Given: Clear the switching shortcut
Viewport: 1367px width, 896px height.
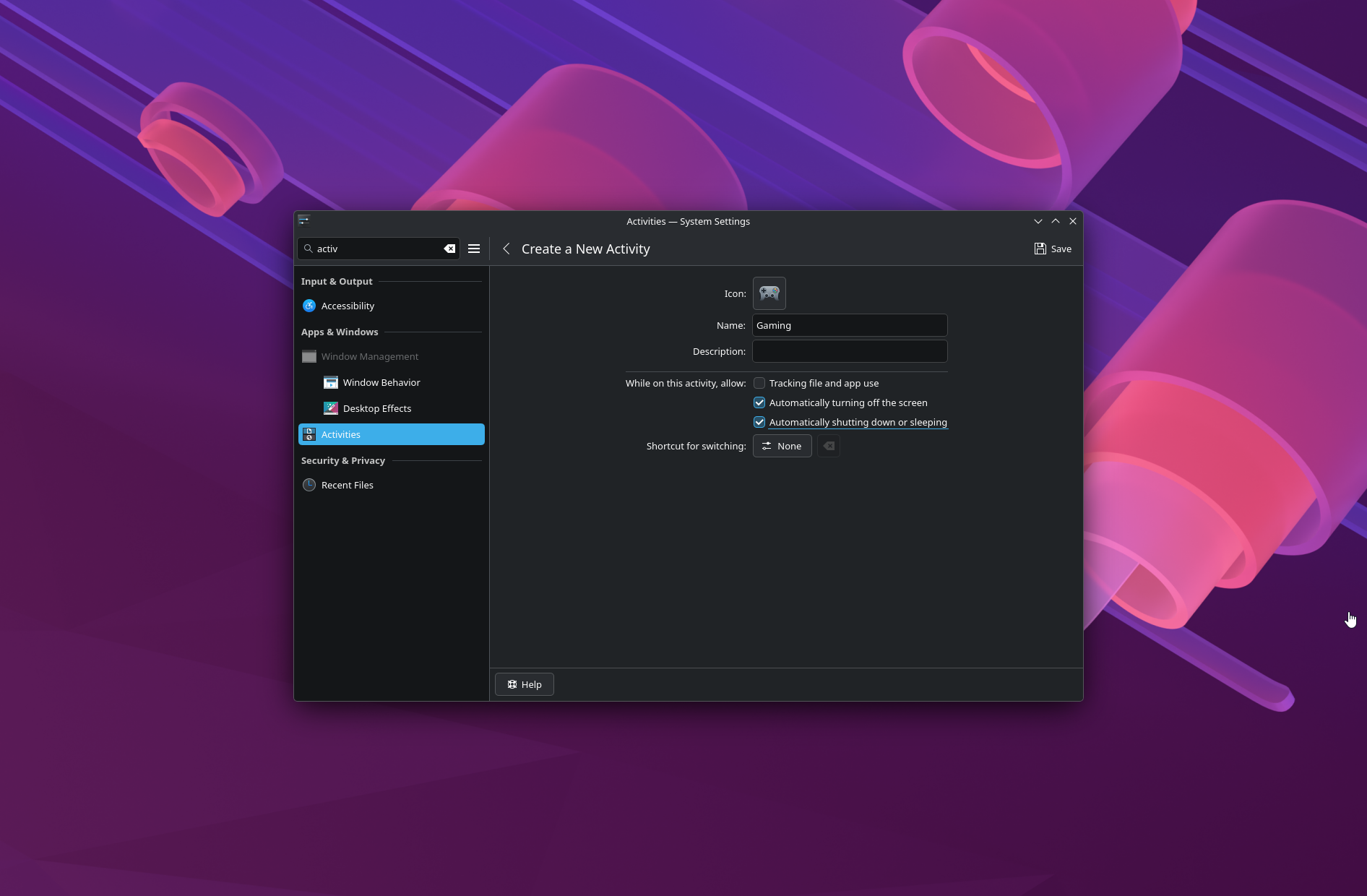Looking at the screenshot, I should click(829, 446).
